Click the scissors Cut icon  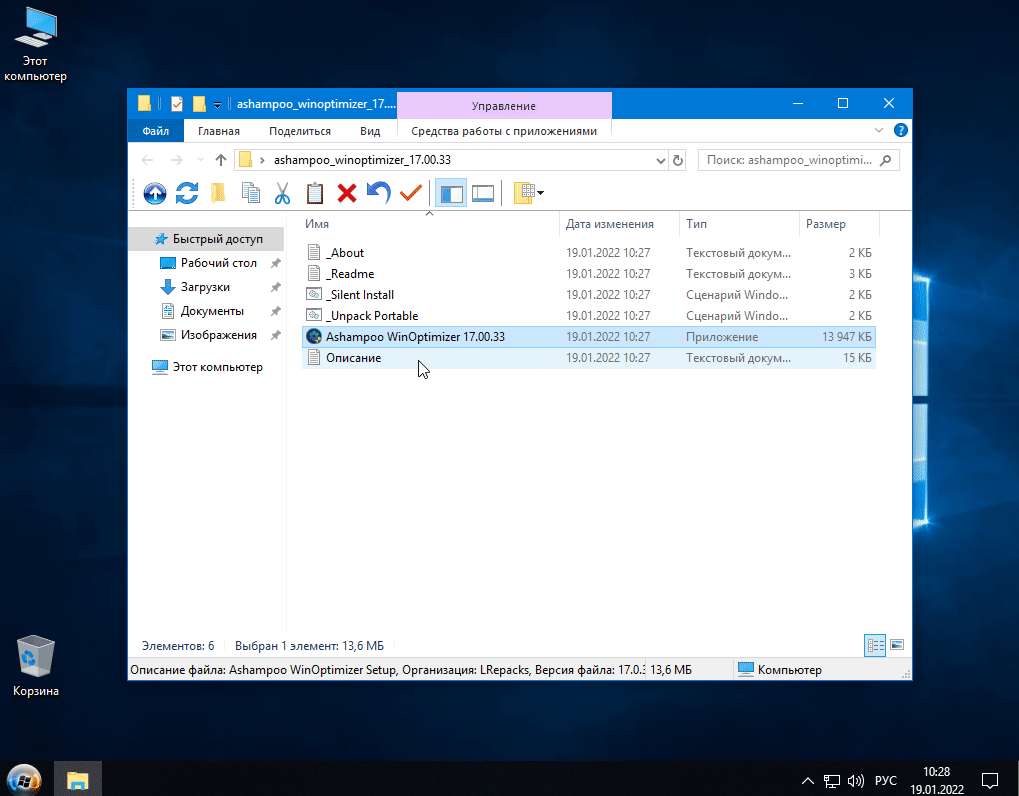pos(283,193)
